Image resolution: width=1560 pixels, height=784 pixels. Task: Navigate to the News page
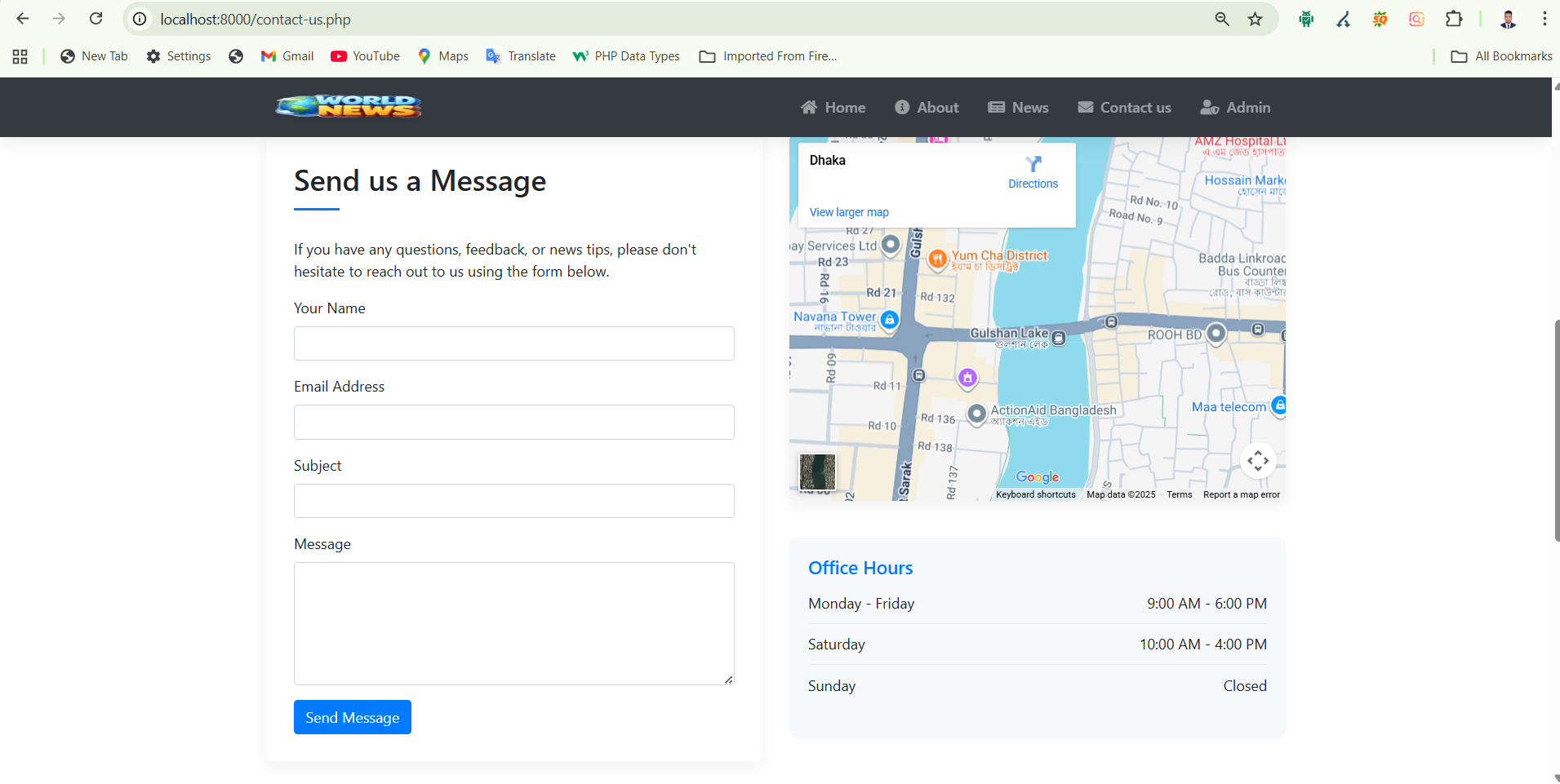point(1019,108)
